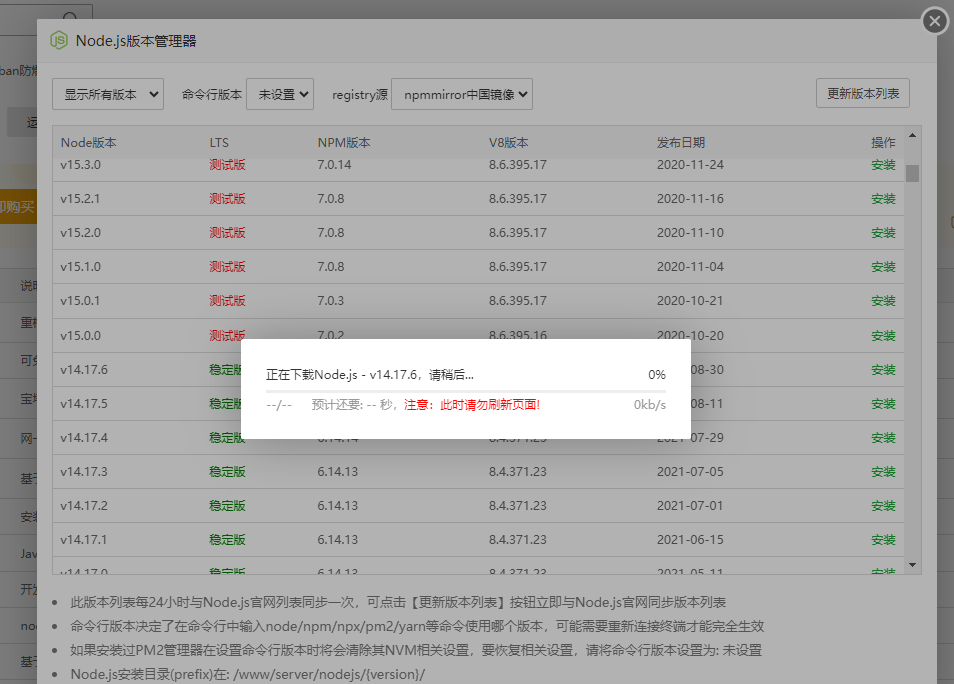The image size is (954, 684).
Task: Click the red 注意：此时请勿刷新页面! warning
Action: (x=472, y=405)
